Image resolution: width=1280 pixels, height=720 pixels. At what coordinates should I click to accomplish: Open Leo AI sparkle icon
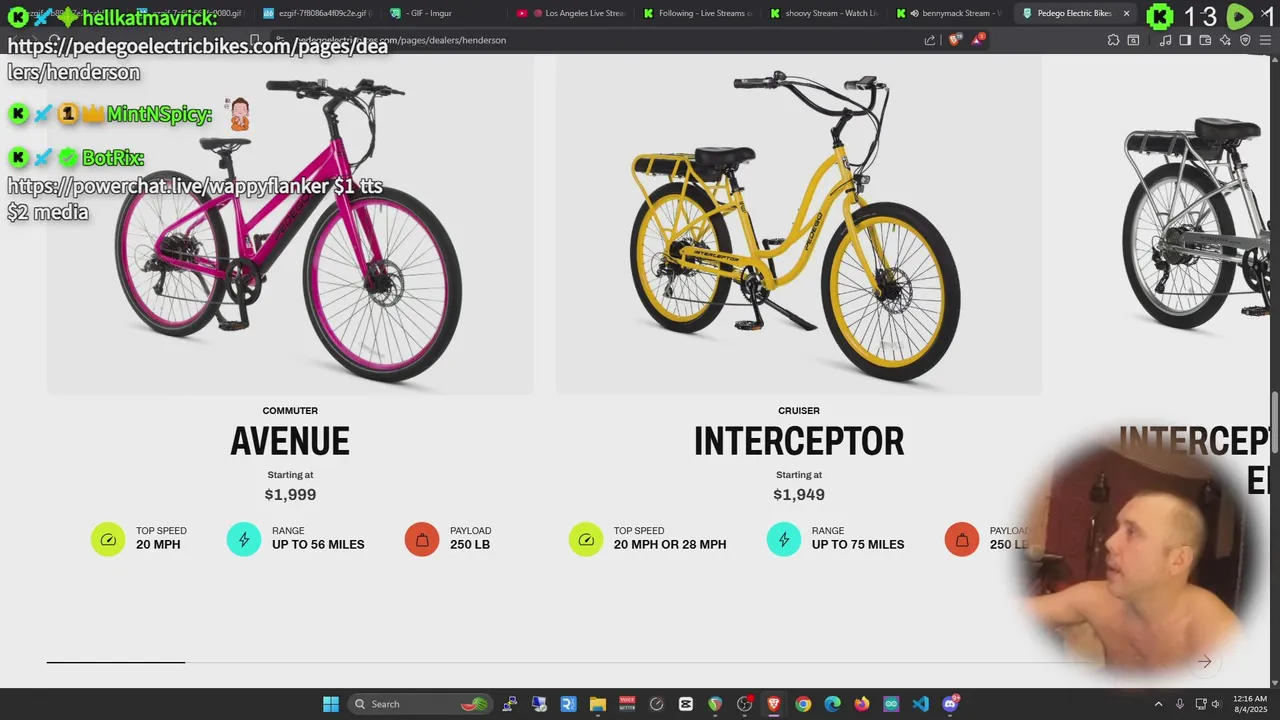coord(1225,40)
